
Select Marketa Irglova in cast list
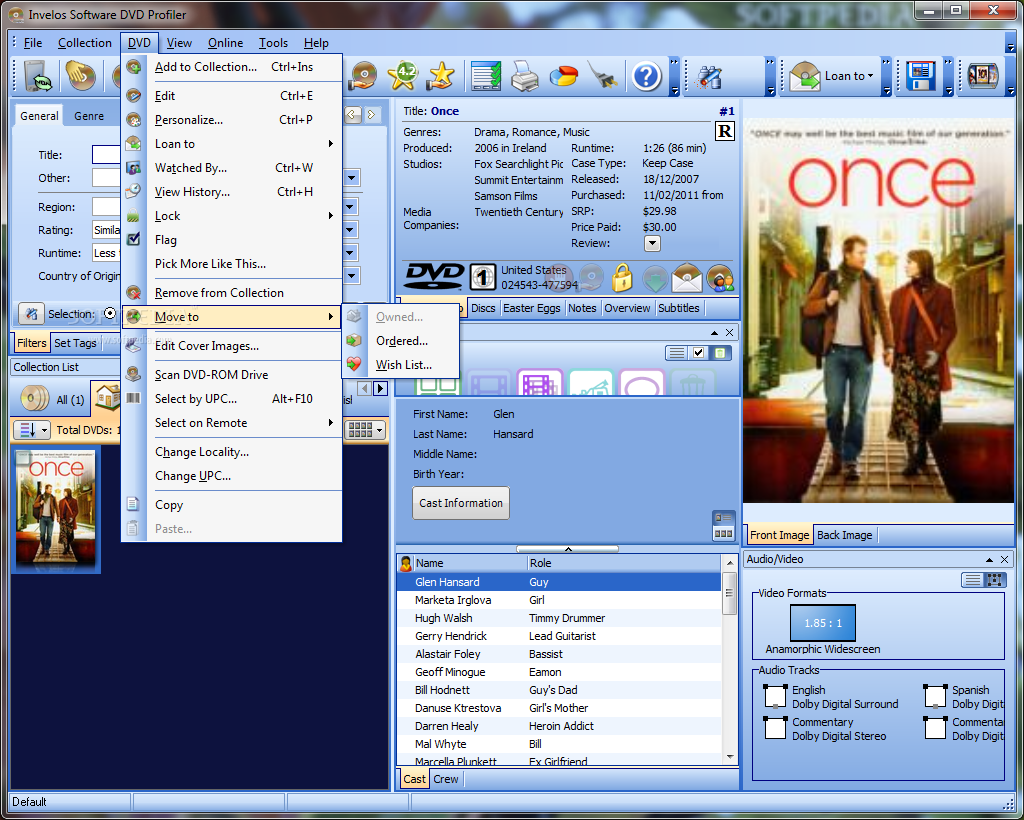pos(558,600)
